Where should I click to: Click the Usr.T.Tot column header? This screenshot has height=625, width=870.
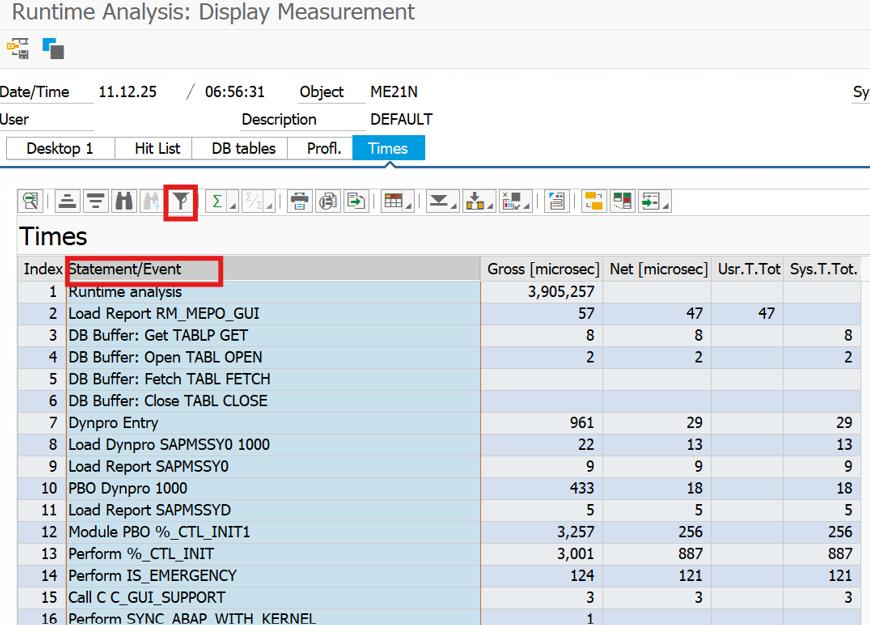[x=748, y=269]
